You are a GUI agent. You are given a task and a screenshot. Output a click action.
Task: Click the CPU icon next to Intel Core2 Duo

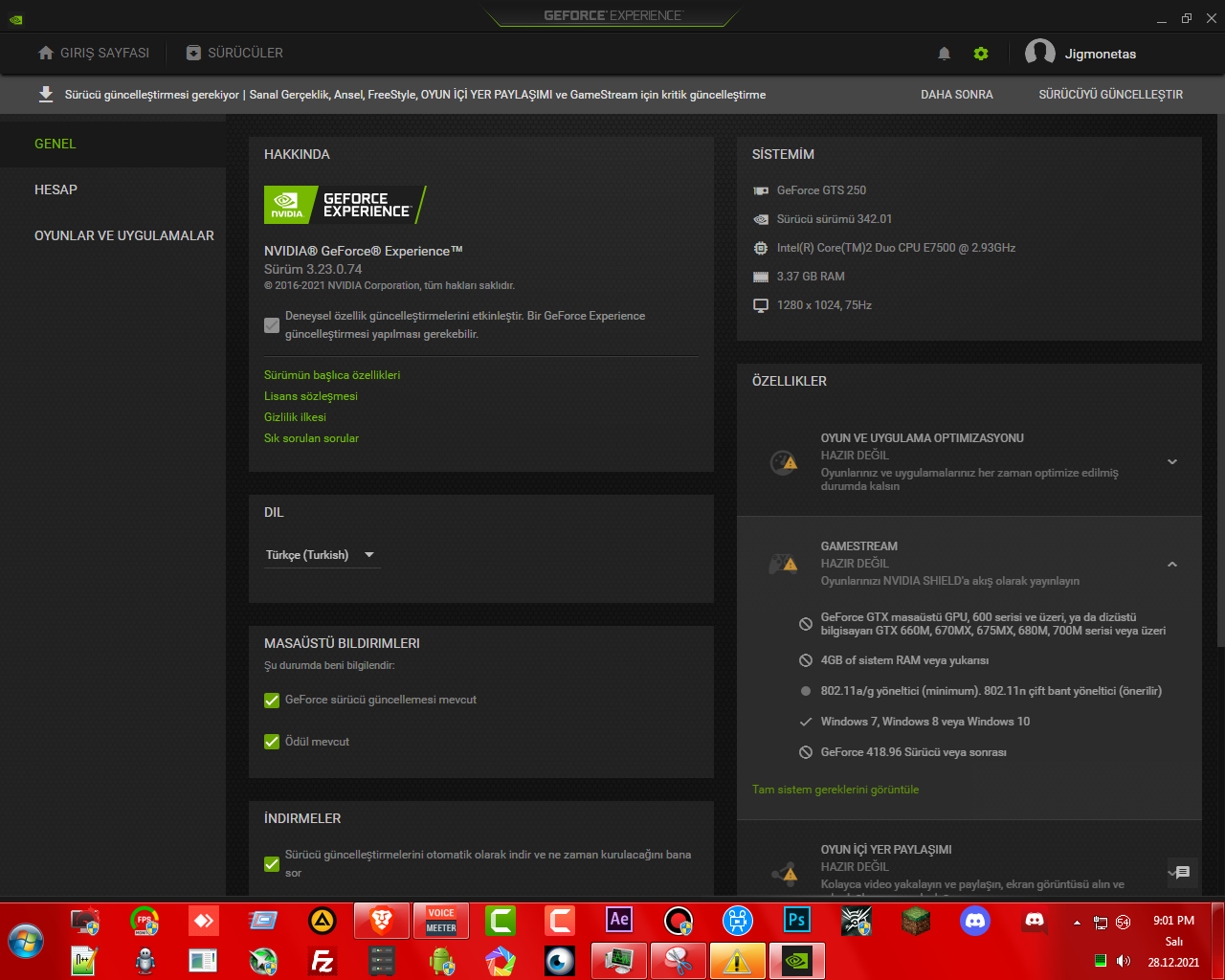click(x=761, y=248)
